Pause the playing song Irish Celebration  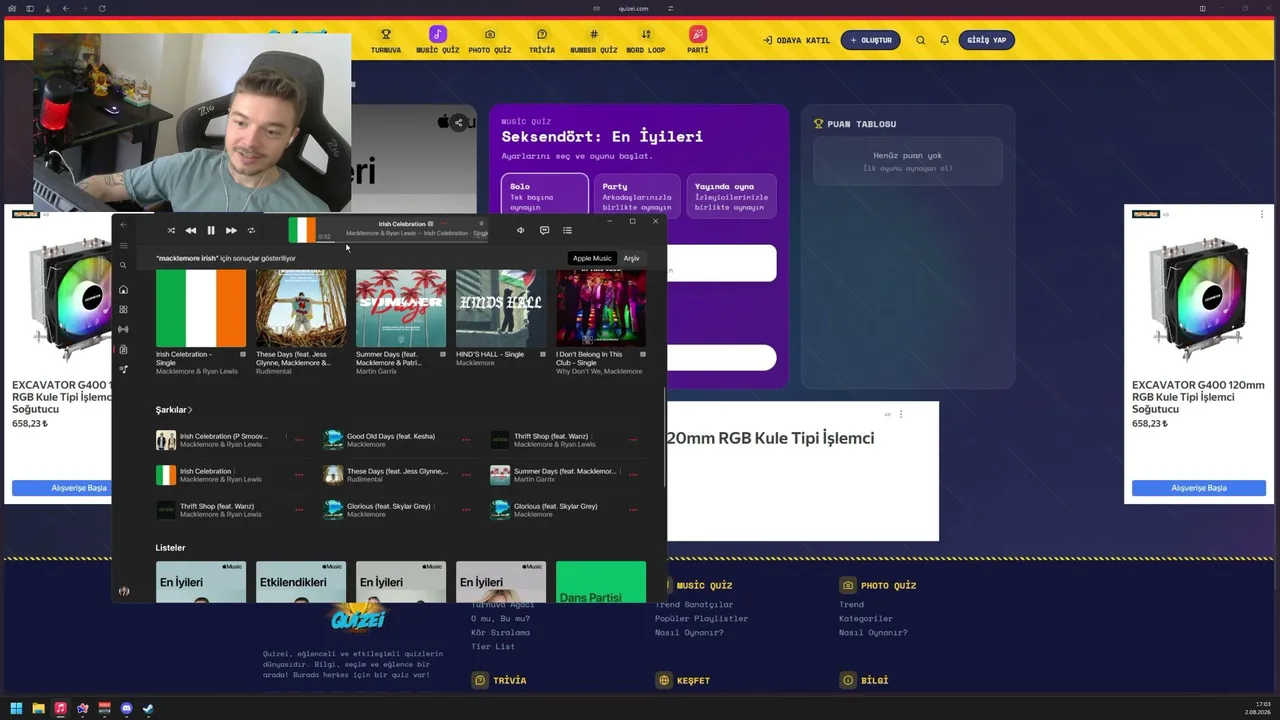point(211,231)
